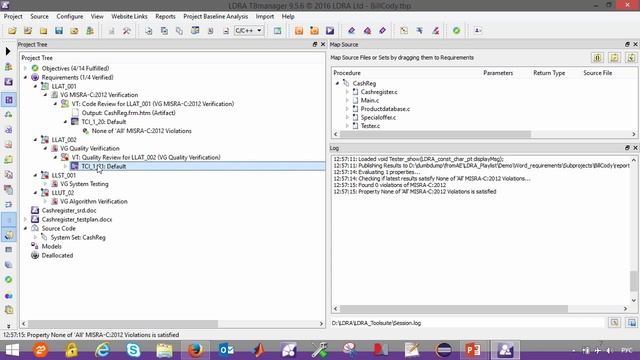640x360 pixels.
Task: Click the Session.log path field
Action: click(x=467, y=323)
